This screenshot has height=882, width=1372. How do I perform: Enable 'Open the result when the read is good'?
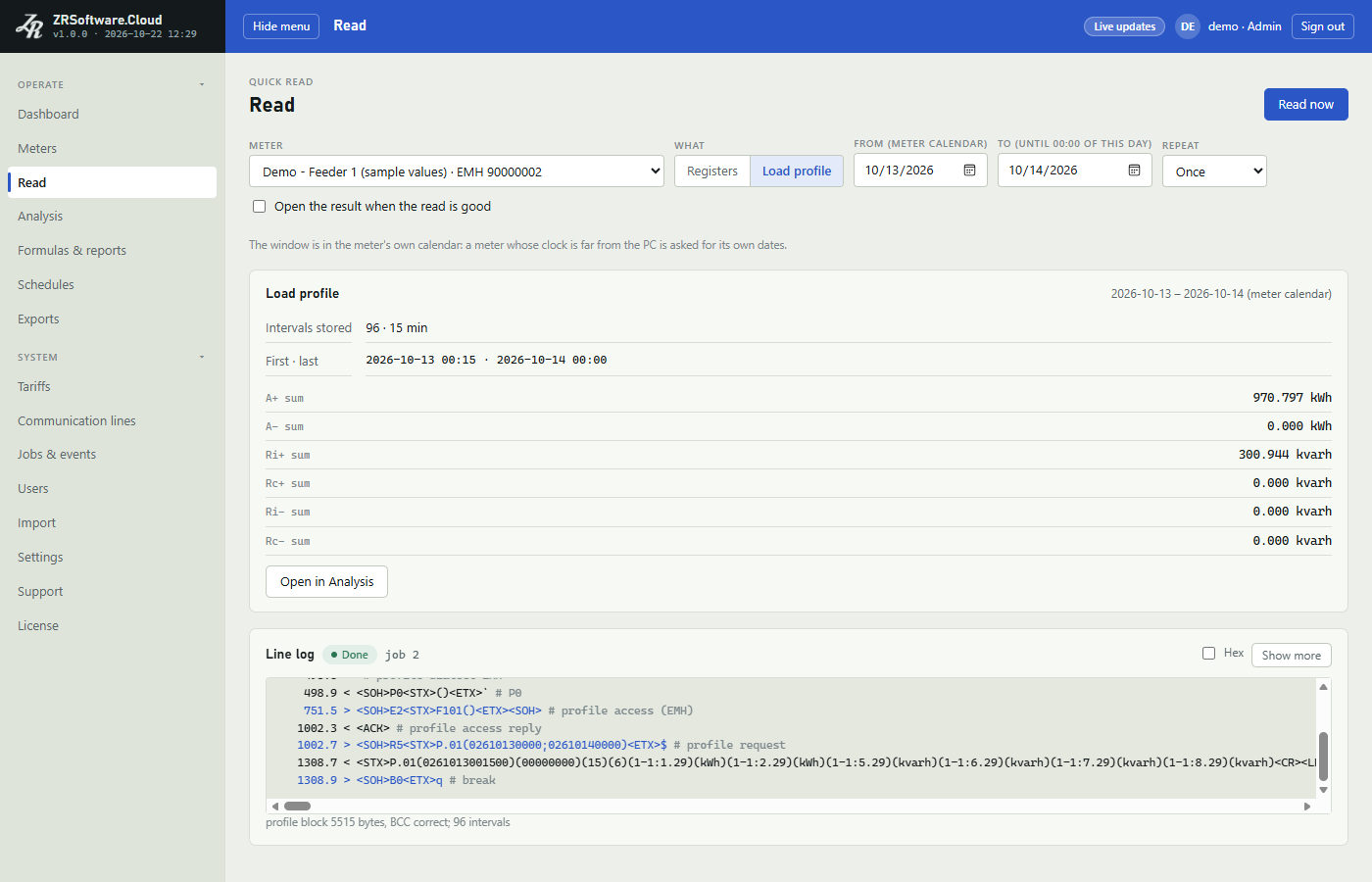point(260,207)
